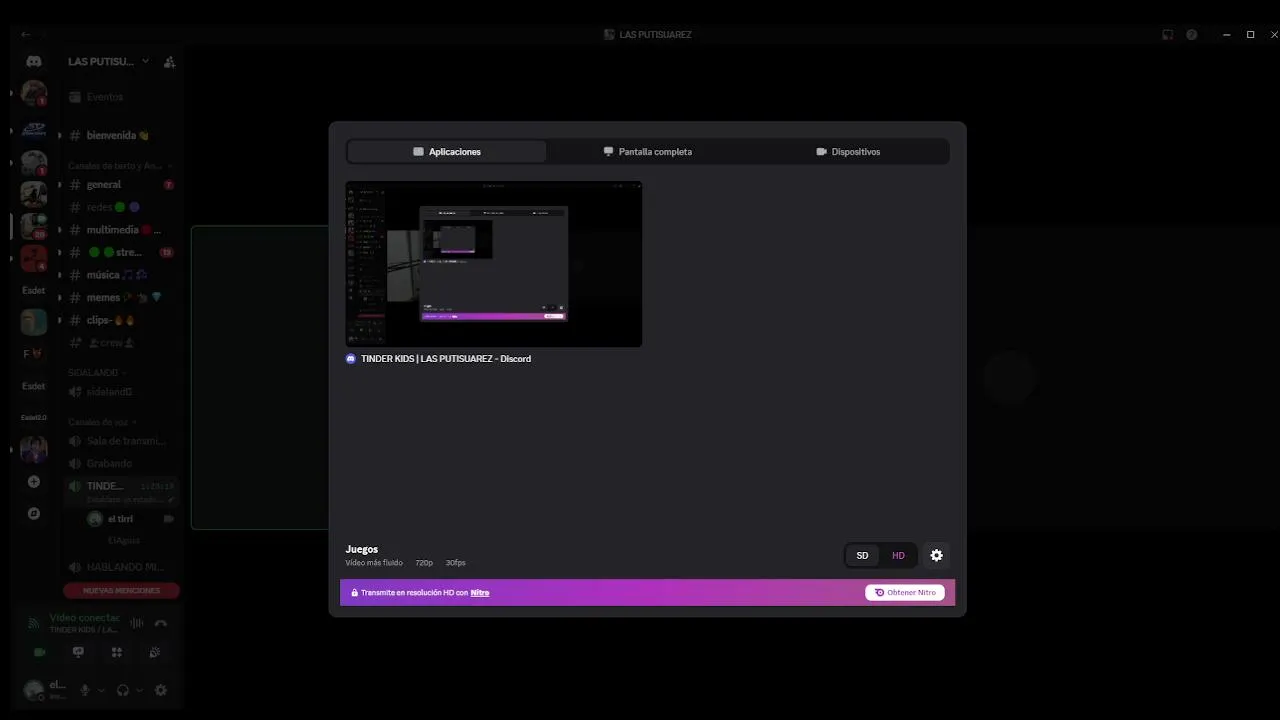This screenshot has width=1280, height=720.
Task: Open the server icon with badge 20
Action: click(x=34, y=226)
